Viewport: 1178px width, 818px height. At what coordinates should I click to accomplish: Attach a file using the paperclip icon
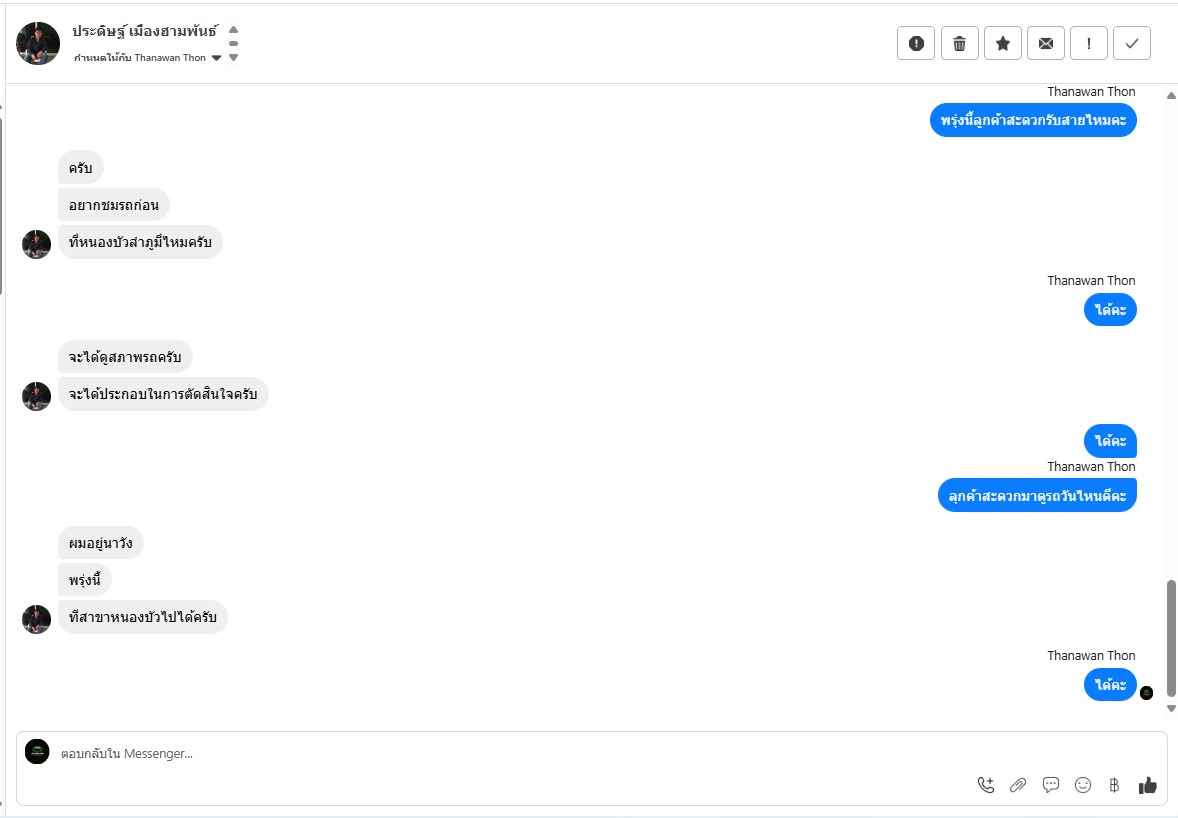pyautogui.click(x=1018, y=785)
